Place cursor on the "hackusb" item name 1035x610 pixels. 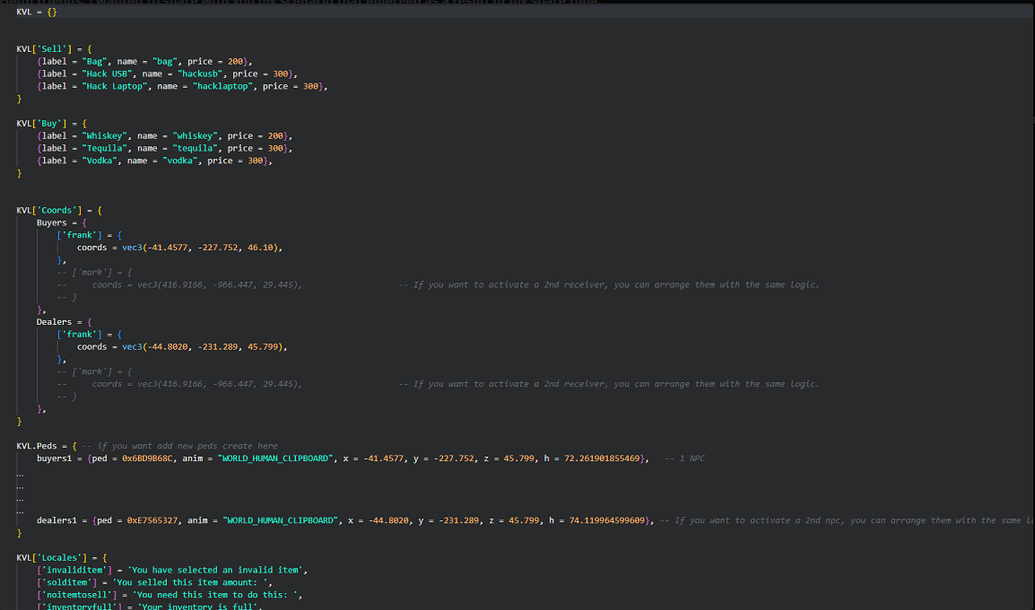click(199, 73)
